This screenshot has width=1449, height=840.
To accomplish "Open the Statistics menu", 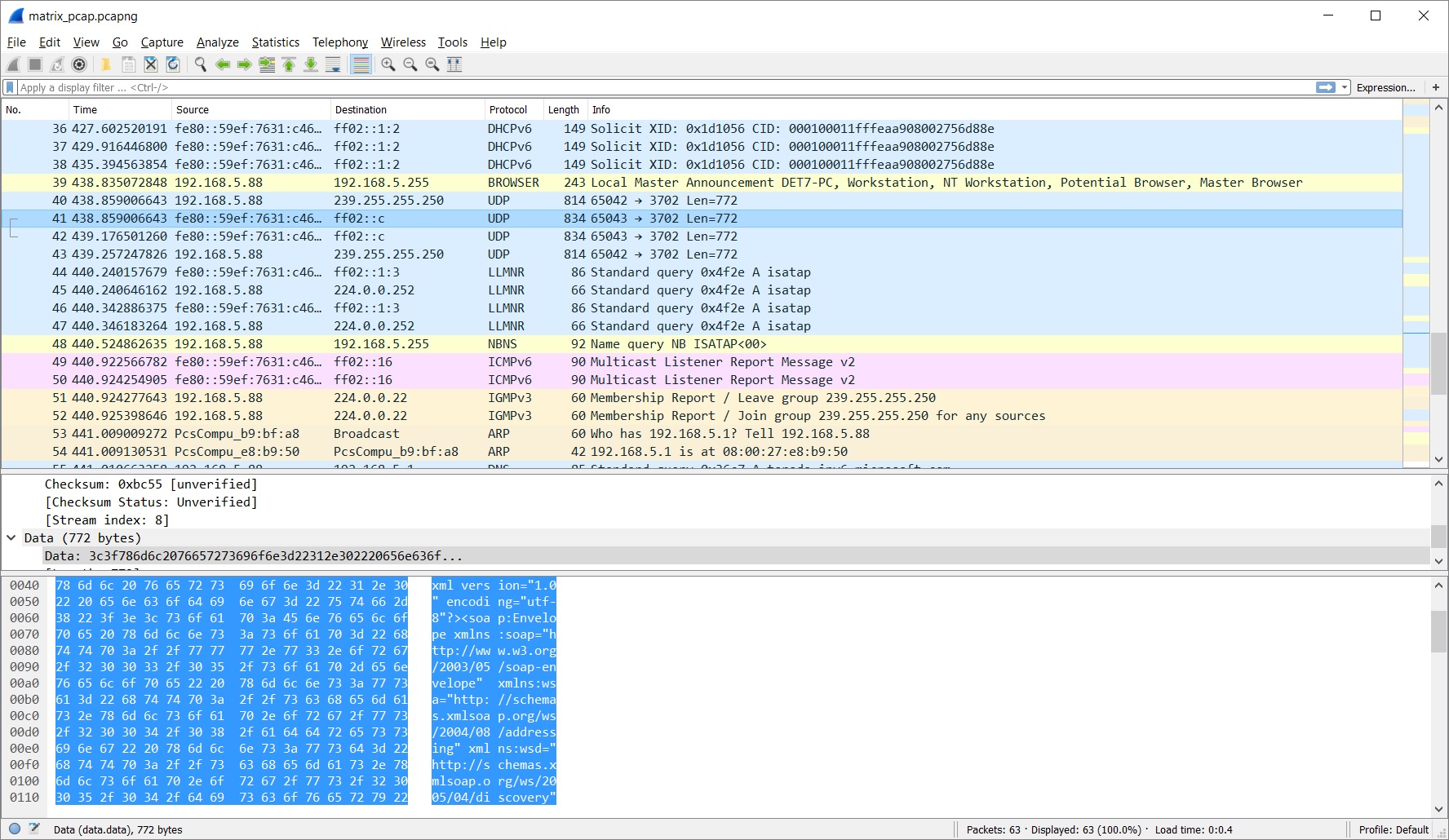I will coord(275,42).
